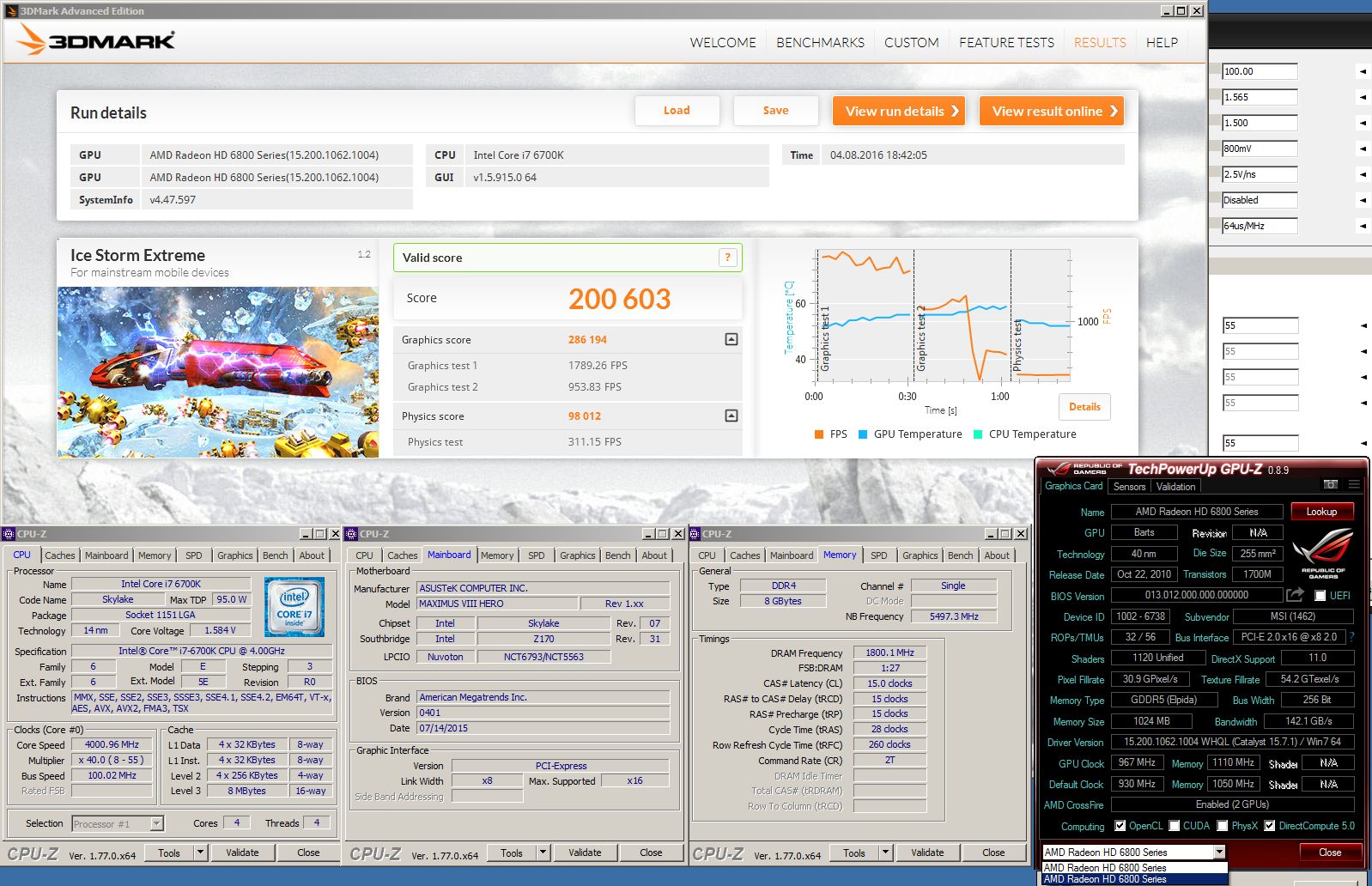Click the BIOS Version export arrow icon in GPU-Z
The image size is (1372, 886).
1295,594
